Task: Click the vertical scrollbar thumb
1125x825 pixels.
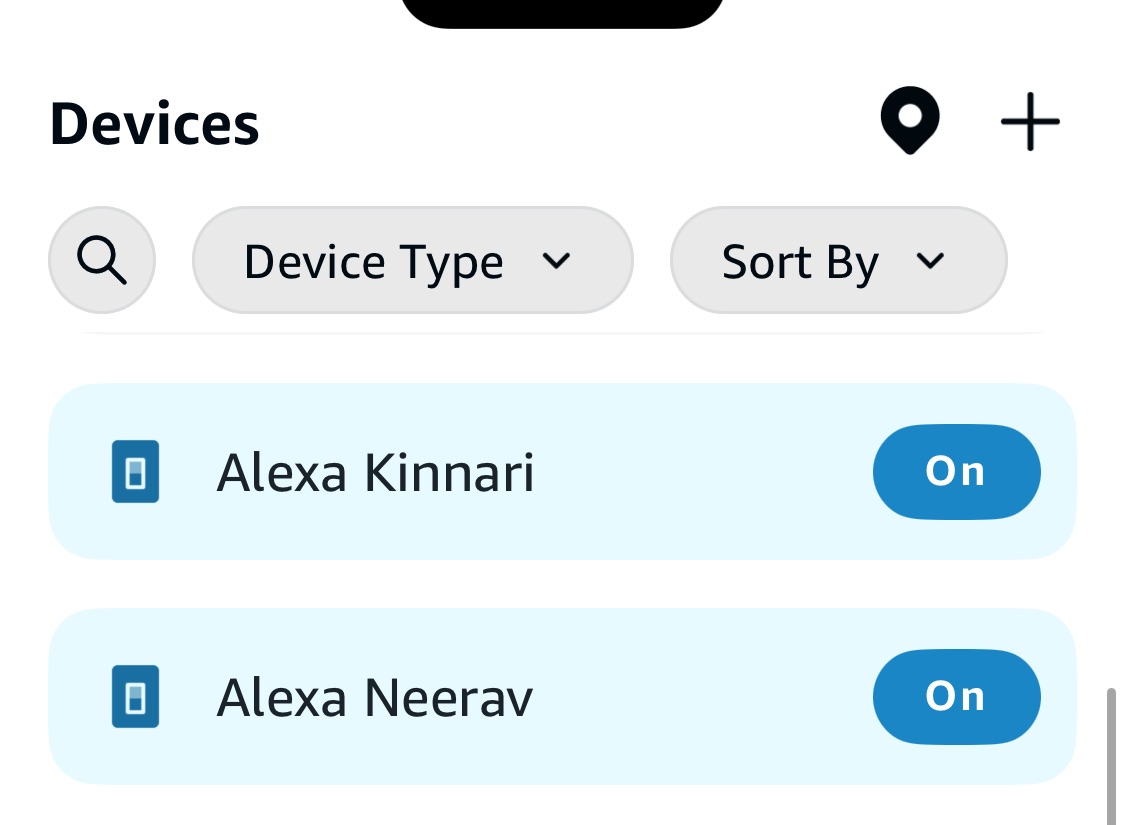Action: (x=1111, y=756)
